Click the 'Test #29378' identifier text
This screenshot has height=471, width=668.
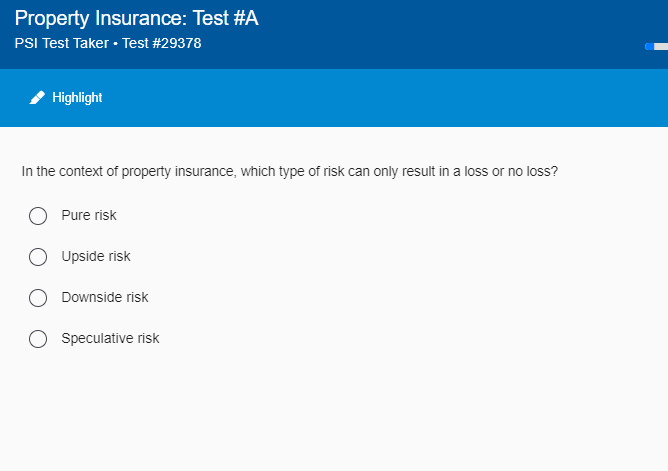161,43
